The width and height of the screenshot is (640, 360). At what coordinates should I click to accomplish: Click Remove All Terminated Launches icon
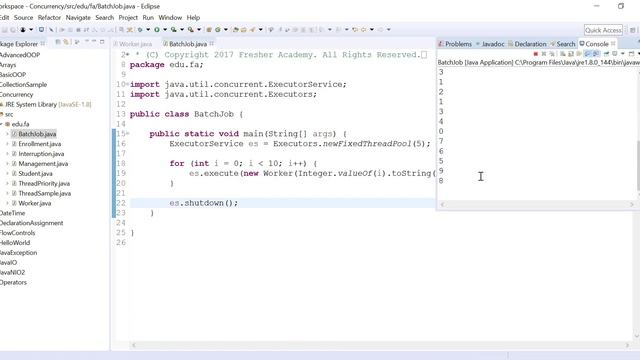552,54
